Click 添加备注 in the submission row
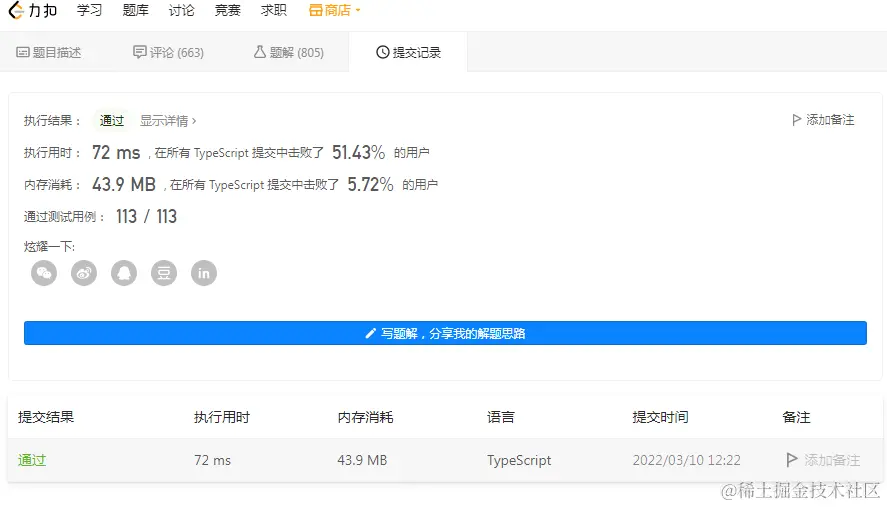Viewport: 887px width, 507px height. [x=824, y=460]
